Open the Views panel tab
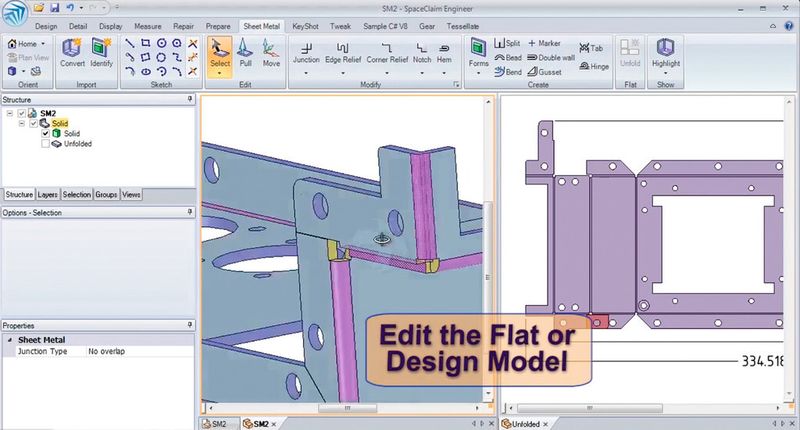The height and width of the screenshot is (430, 800). point(131,194)
